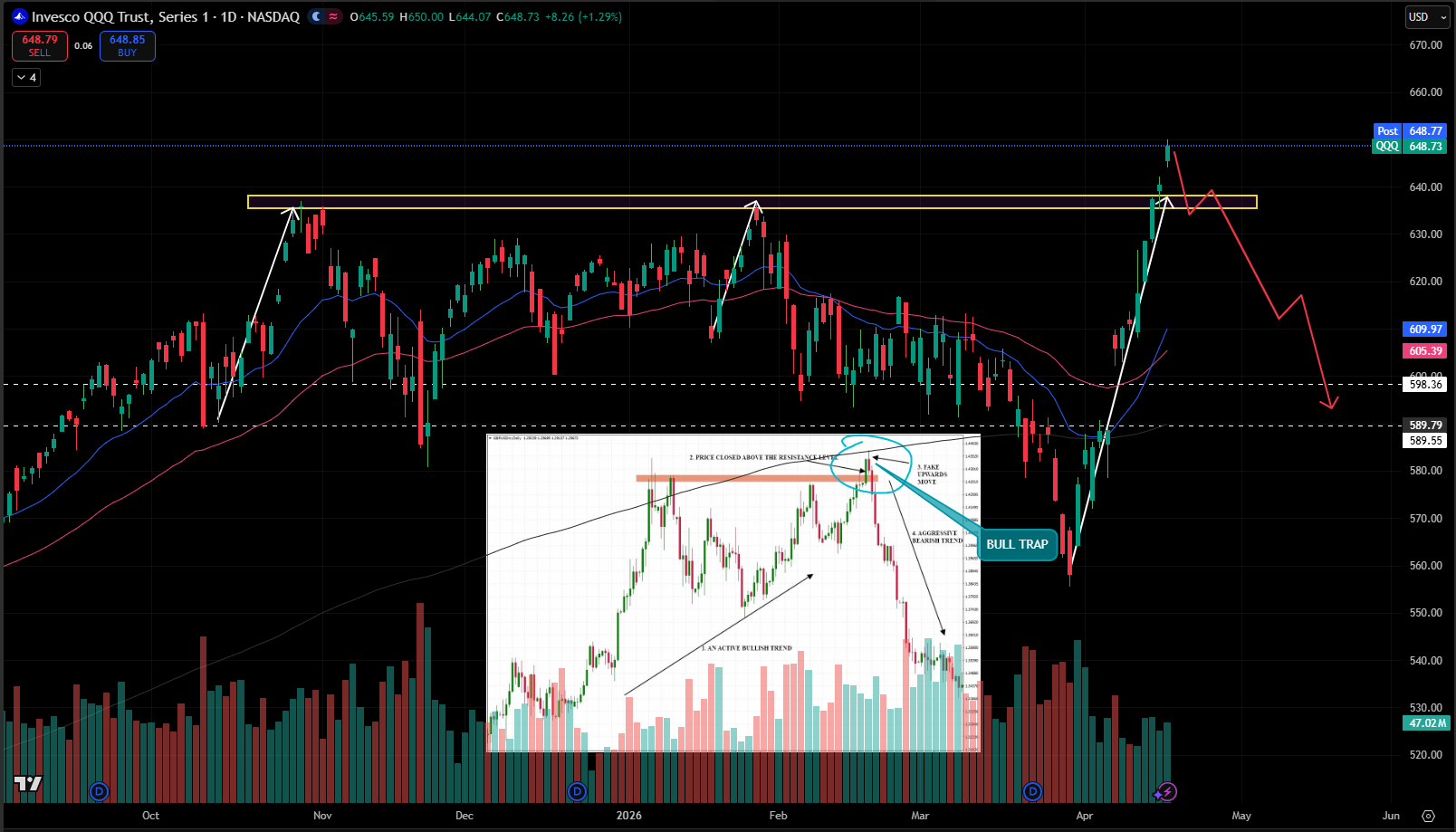Click the TradingView logo
Image resolution: width=1456 pixels, height=832 pixels.
(x=27, y=784)
